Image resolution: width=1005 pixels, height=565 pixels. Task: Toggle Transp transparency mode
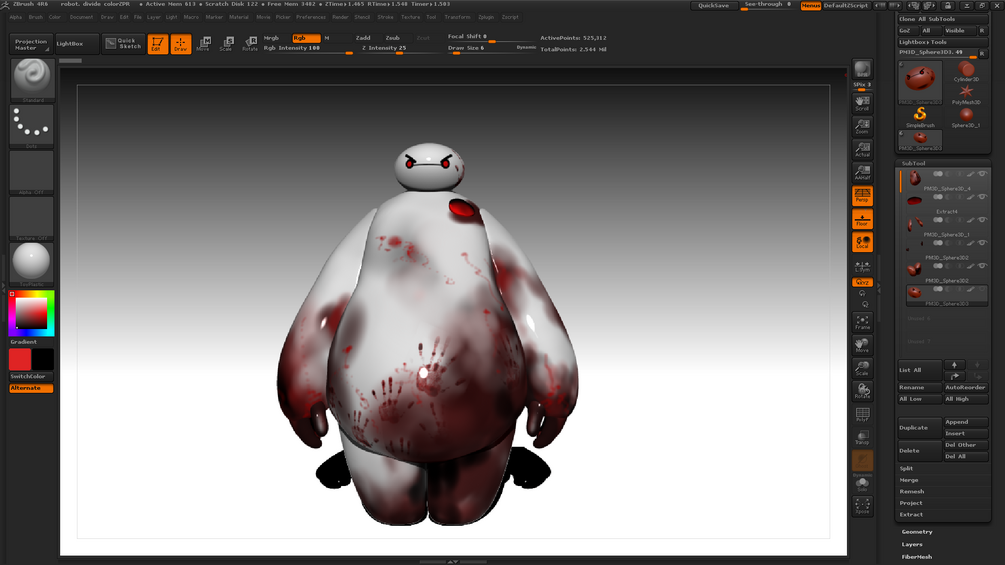point(862,438)
